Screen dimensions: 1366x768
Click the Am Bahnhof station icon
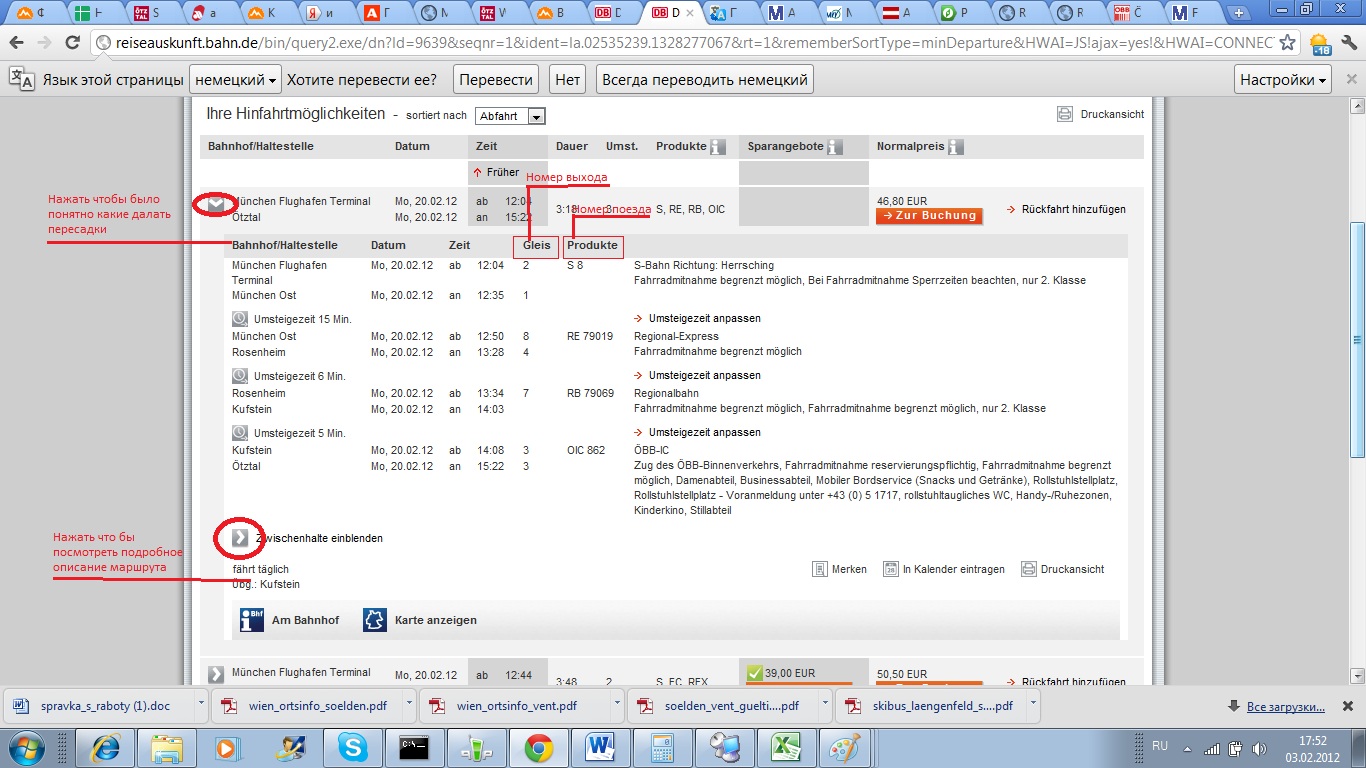(x=251, y=620)
